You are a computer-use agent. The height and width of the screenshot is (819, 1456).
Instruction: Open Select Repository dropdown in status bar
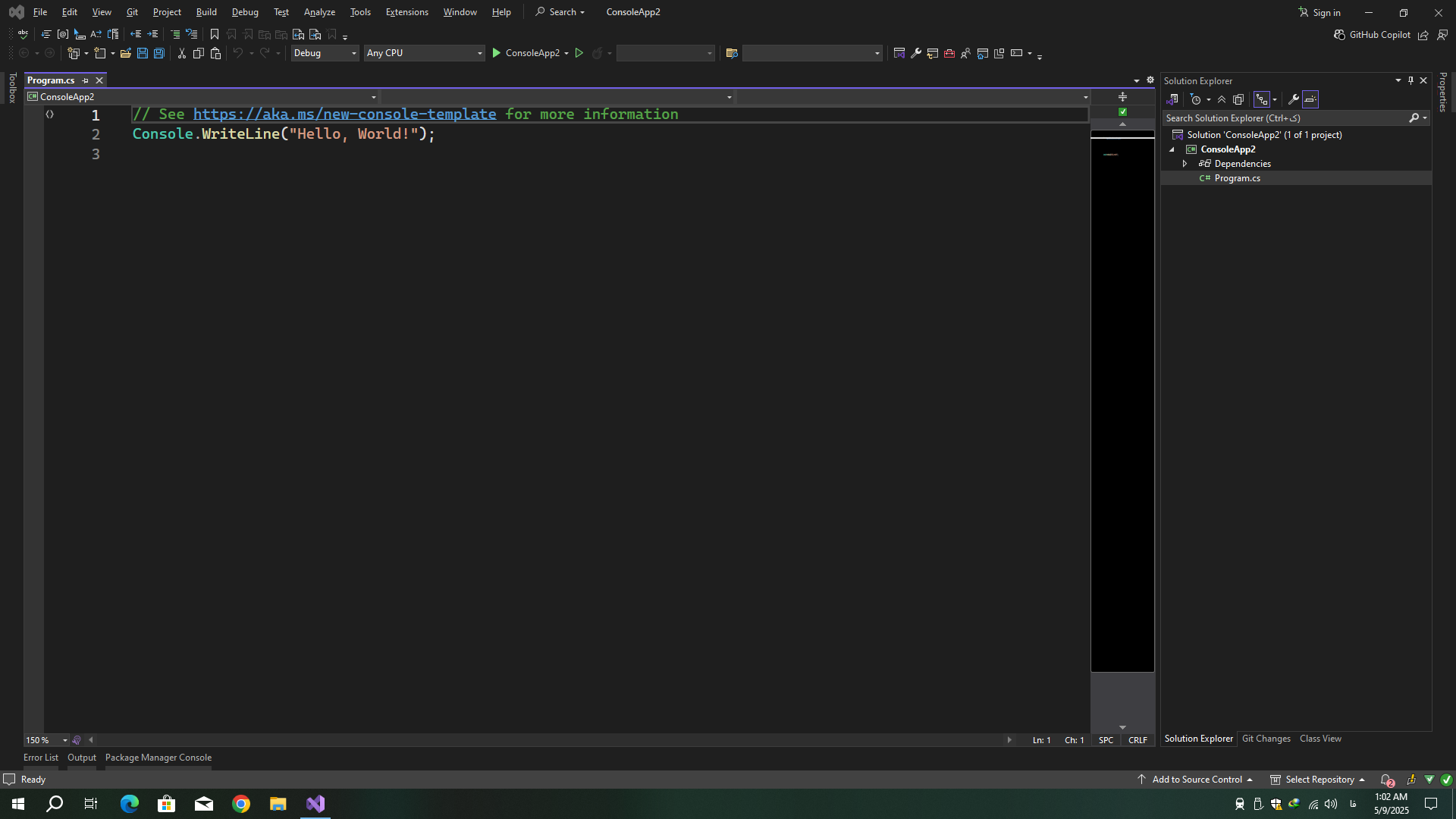(x=1318, y=780)
